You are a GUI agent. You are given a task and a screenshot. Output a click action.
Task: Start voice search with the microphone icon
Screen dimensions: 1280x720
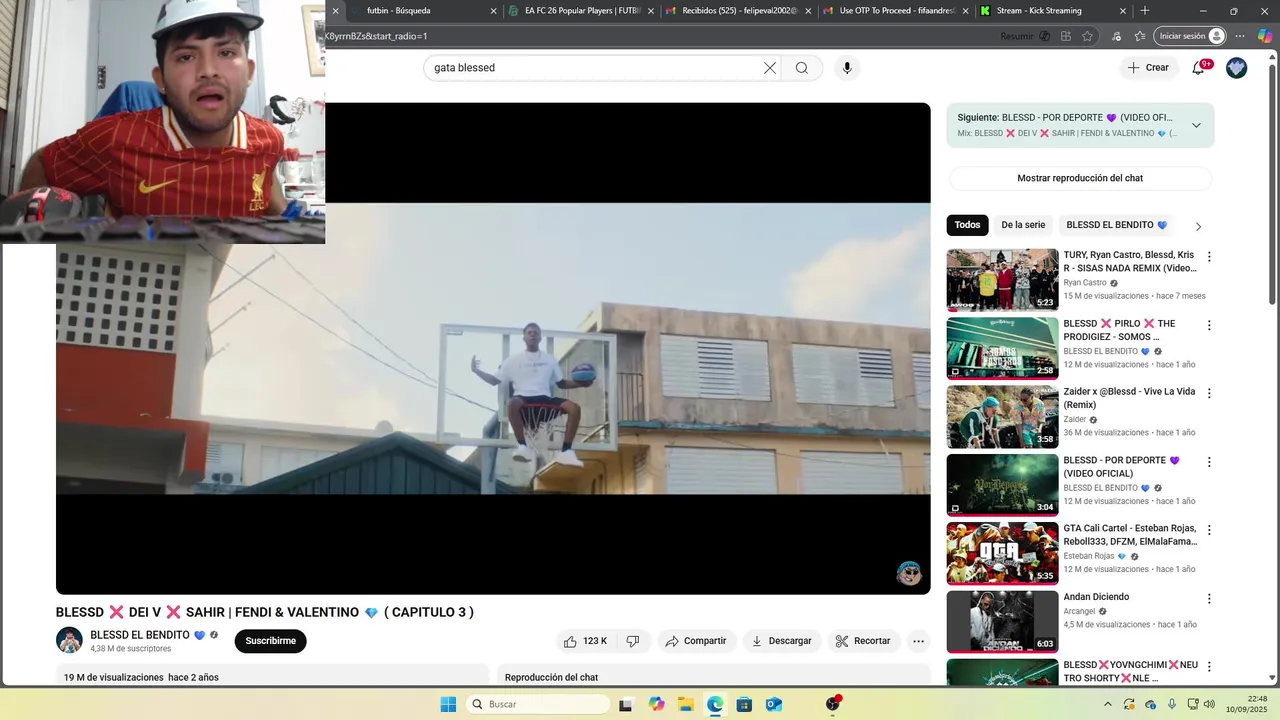(847, 68)
